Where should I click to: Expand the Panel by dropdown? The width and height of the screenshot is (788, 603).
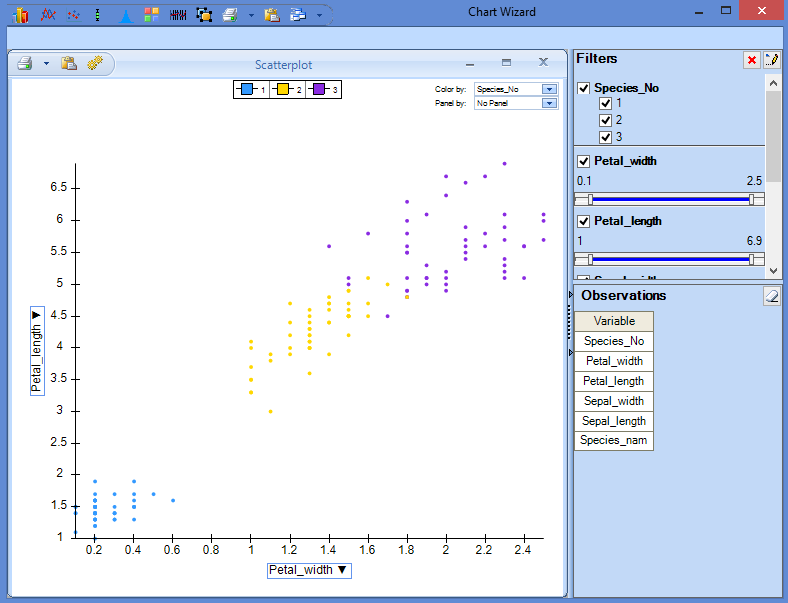click(x=548, y=103)
